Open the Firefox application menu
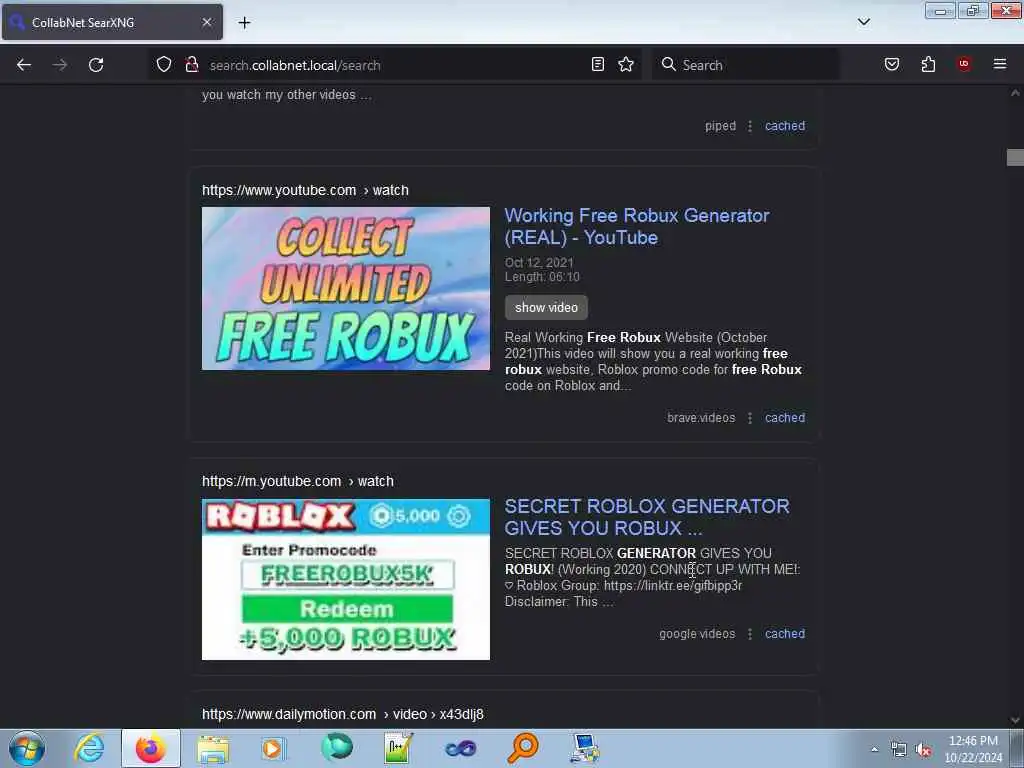 point(1000,64)
